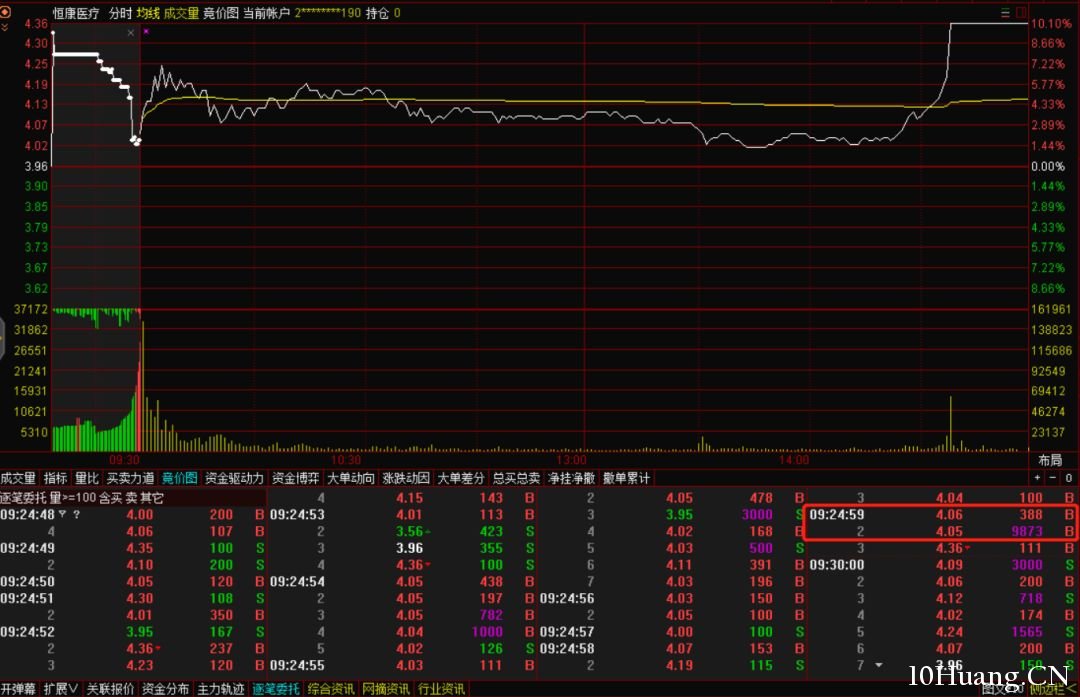1080x697 pixels.
Task: Click the 布局 layout button
Action: (1050, 460)
